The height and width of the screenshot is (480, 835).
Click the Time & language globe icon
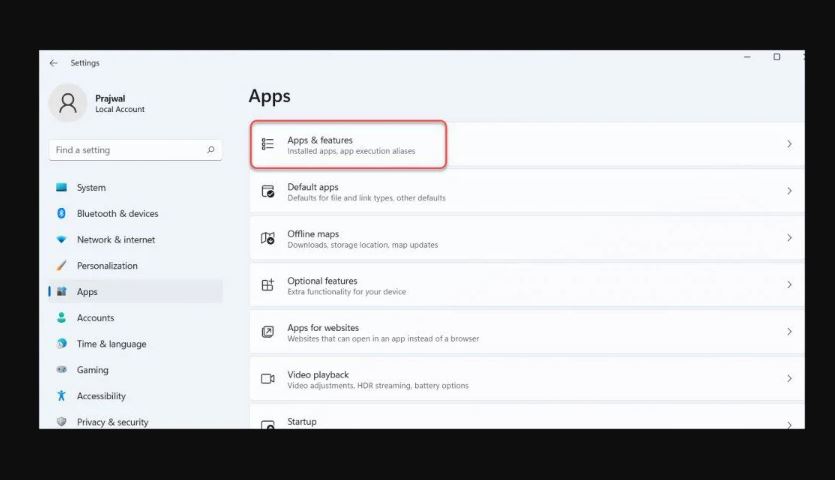[61, 344]
